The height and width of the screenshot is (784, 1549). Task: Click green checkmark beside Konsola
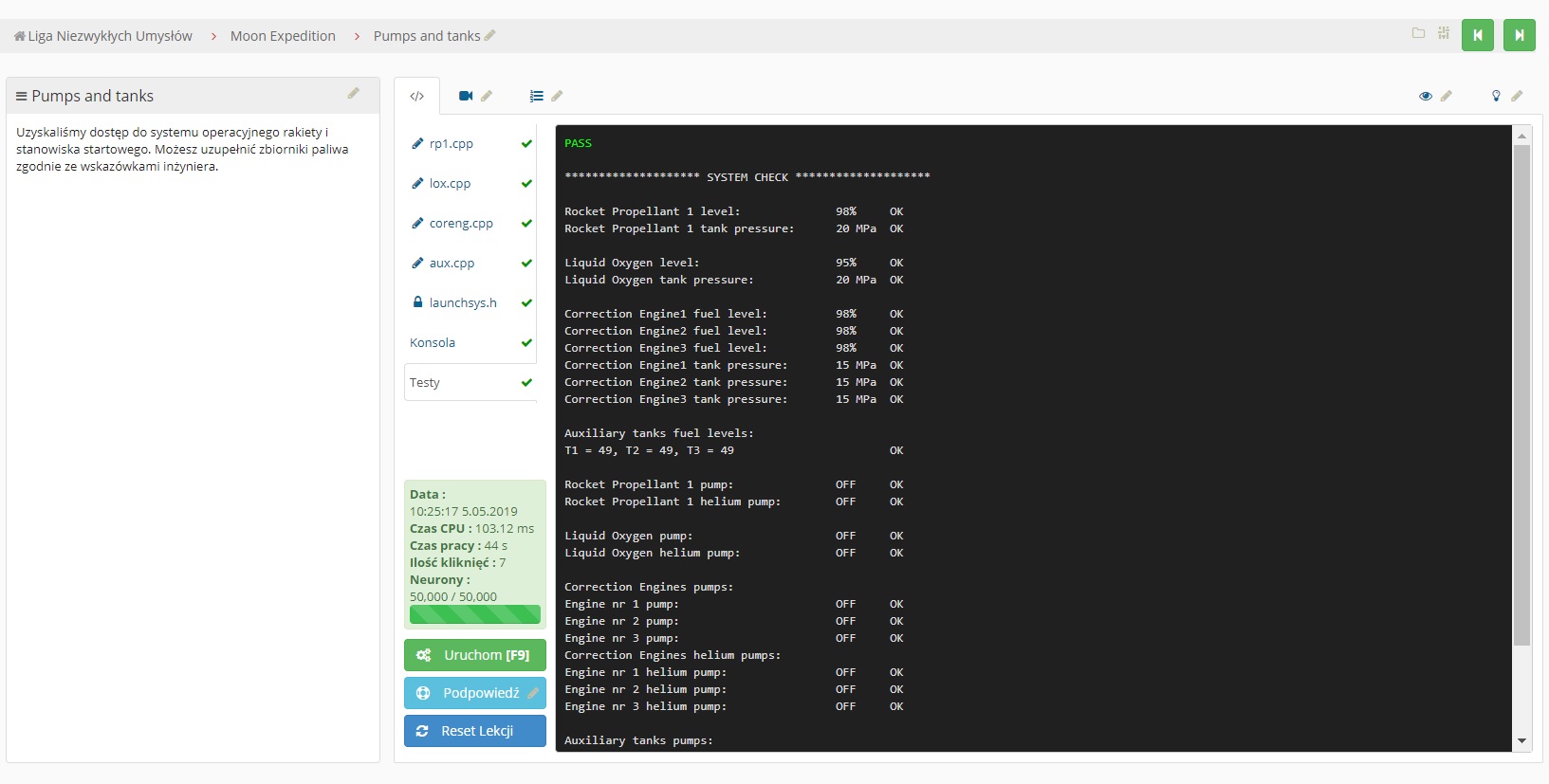point(526,343)
